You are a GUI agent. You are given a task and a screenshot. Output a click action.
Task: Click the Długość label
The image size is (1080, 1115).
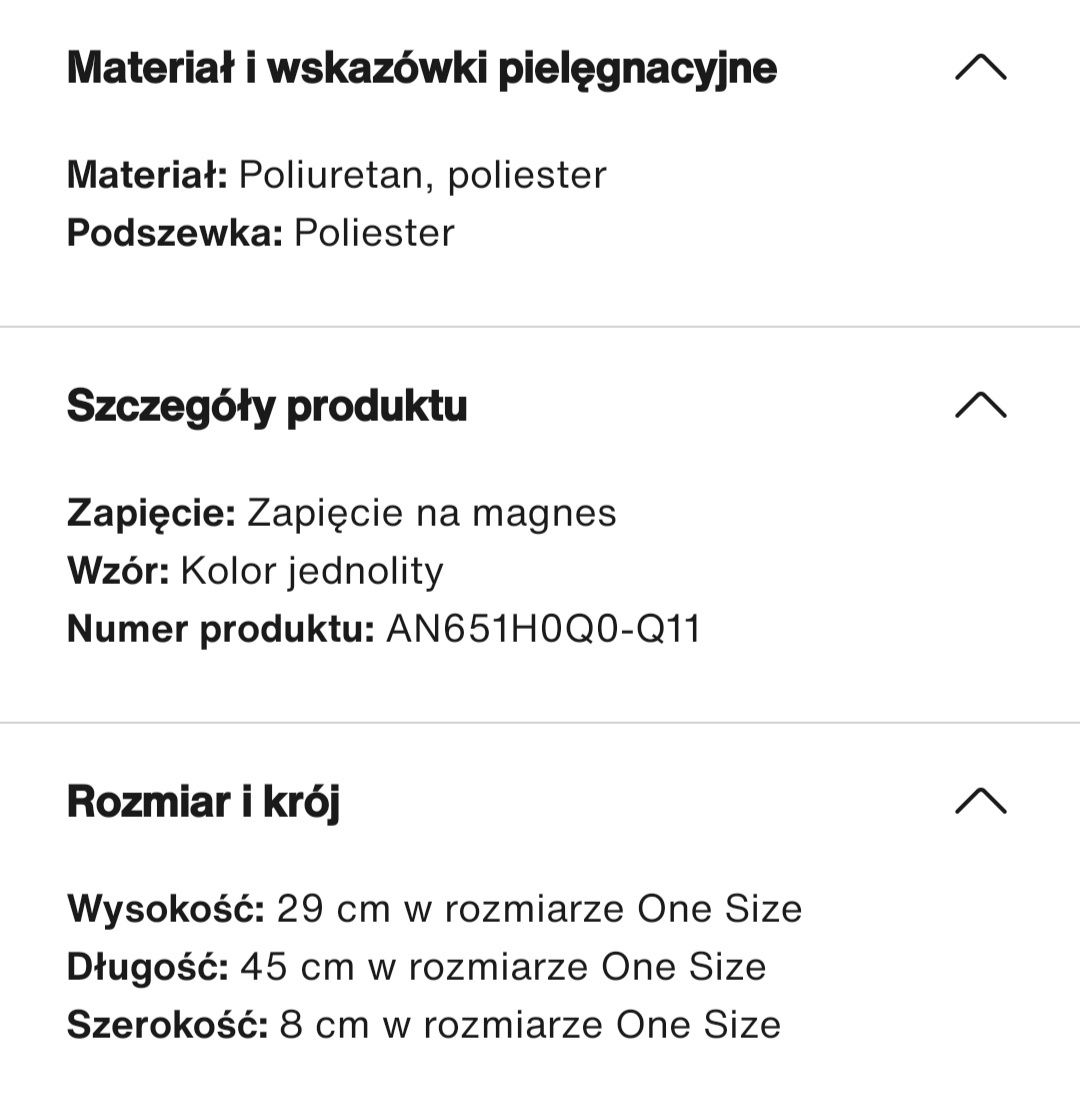tap(148, 967)
